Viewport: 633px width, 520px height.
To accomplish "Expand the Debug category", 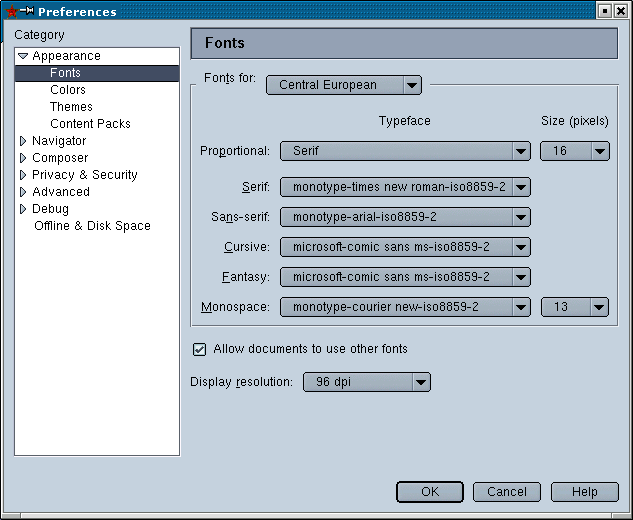I will (23, 209).
